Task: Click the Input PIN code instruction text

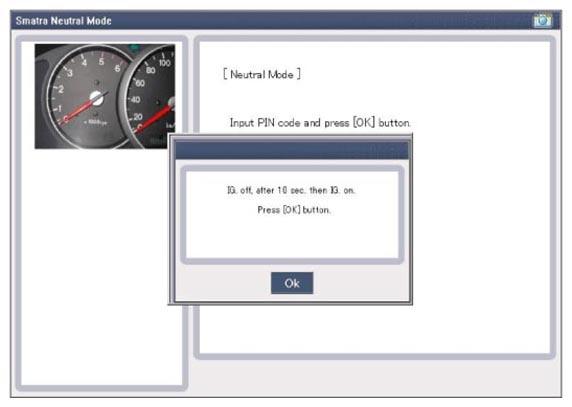Action: pyautogui.click(x=320, y=123)
